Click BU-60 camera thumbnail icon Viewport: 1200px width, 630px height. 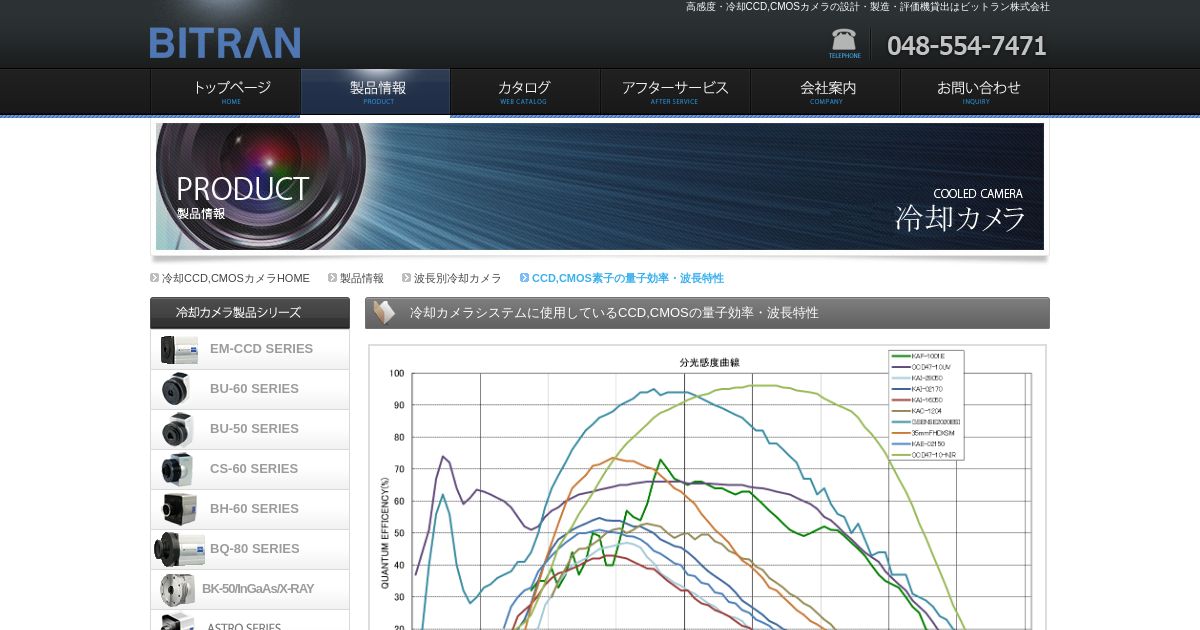coord(176,389)
